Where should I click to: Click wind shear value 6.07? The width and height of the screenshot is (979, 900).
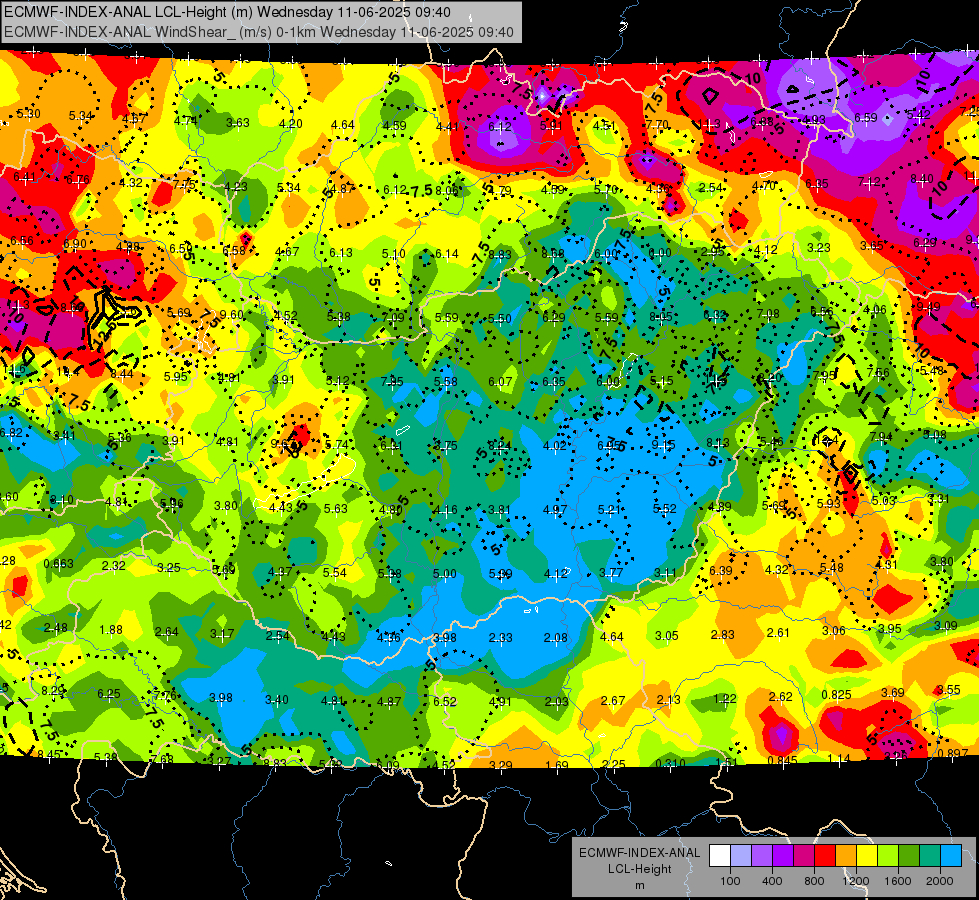click(x=500, y=381)
